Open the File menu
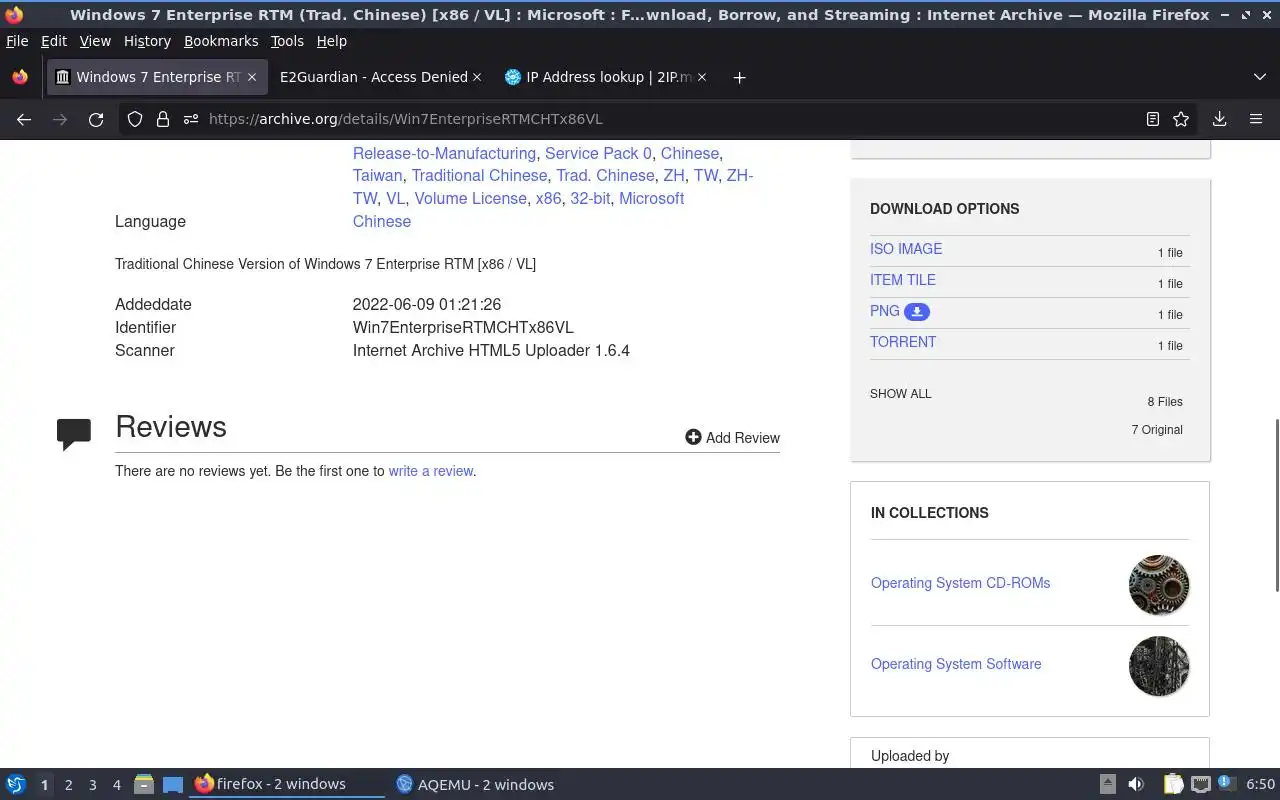This screenshot has height=800, width=1280. tap(17, 41)
